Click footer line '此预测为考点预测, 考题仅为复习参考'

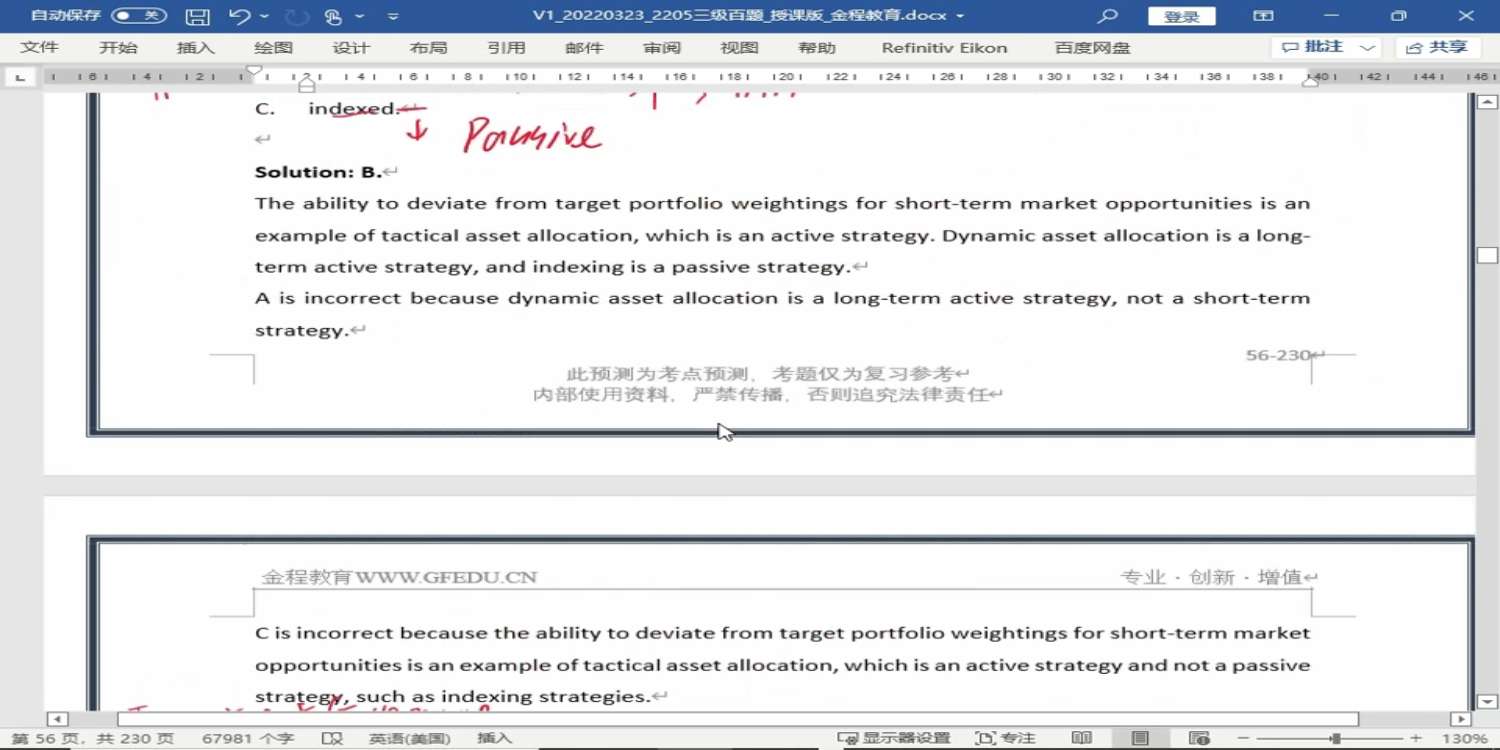pos(760,374)
